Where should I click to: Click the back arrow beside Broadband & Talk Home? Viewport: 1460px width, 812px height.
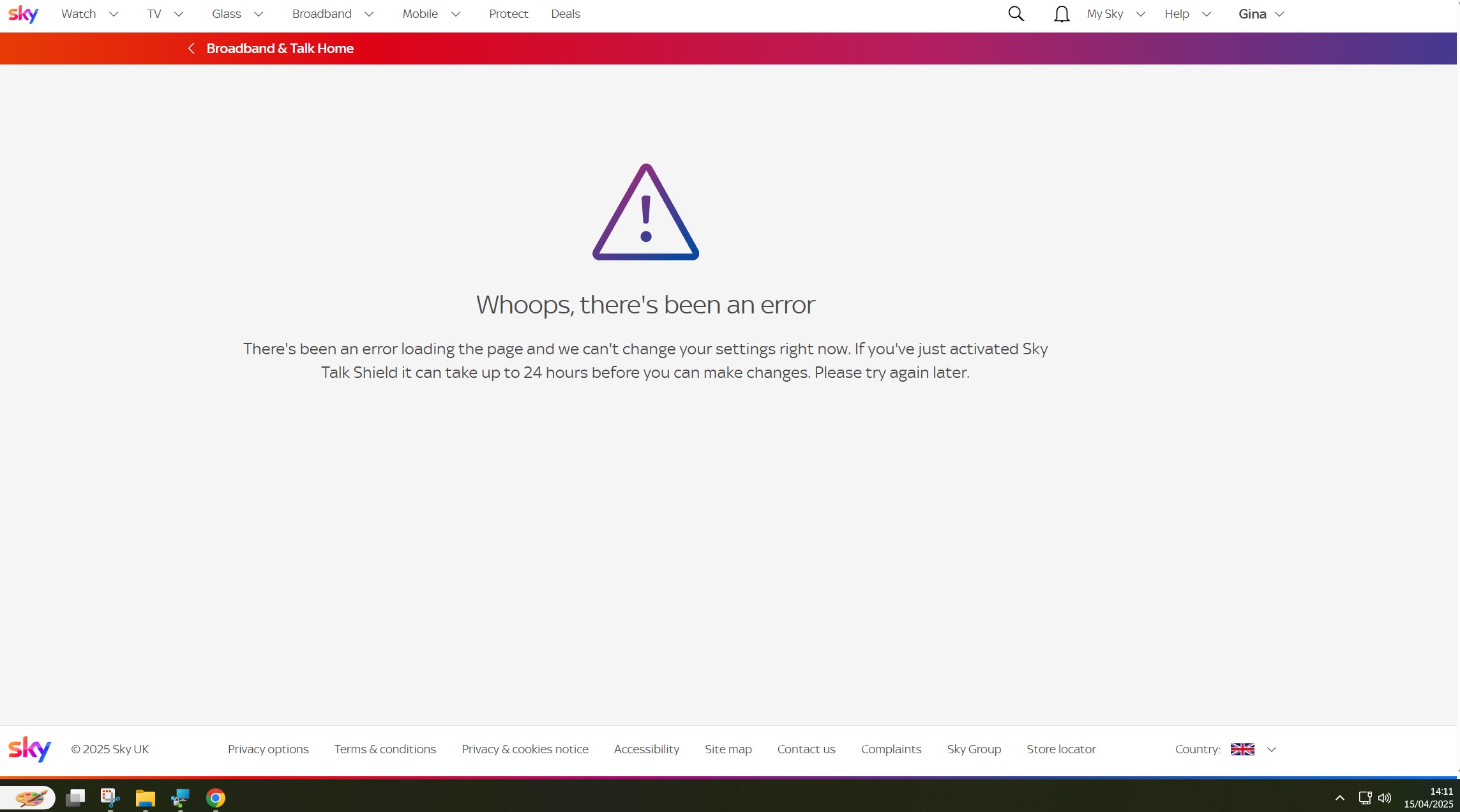click(x=191, y=49)
